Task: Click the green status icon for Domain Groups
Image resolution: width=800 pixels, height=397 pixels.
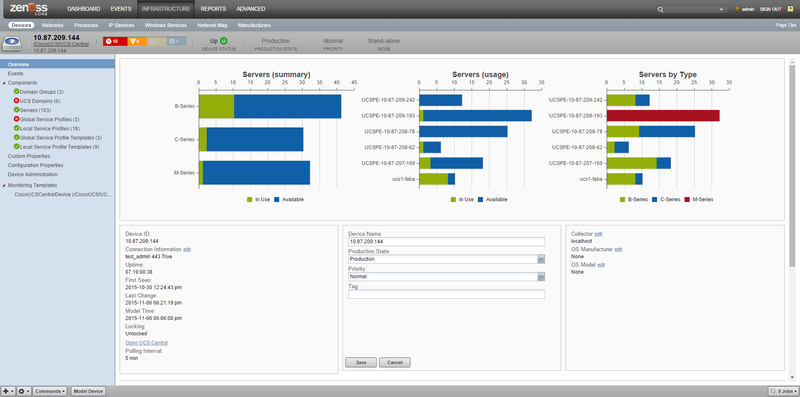Action: 16,92
